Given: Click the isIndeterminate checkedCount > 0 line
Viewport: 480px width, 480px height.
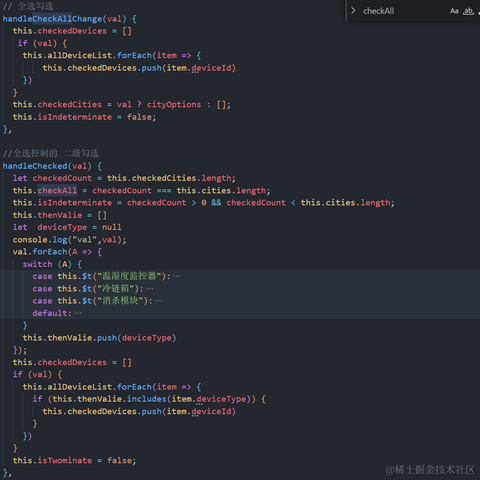Looking at the screenshot, I should click(x=203, y=203).
